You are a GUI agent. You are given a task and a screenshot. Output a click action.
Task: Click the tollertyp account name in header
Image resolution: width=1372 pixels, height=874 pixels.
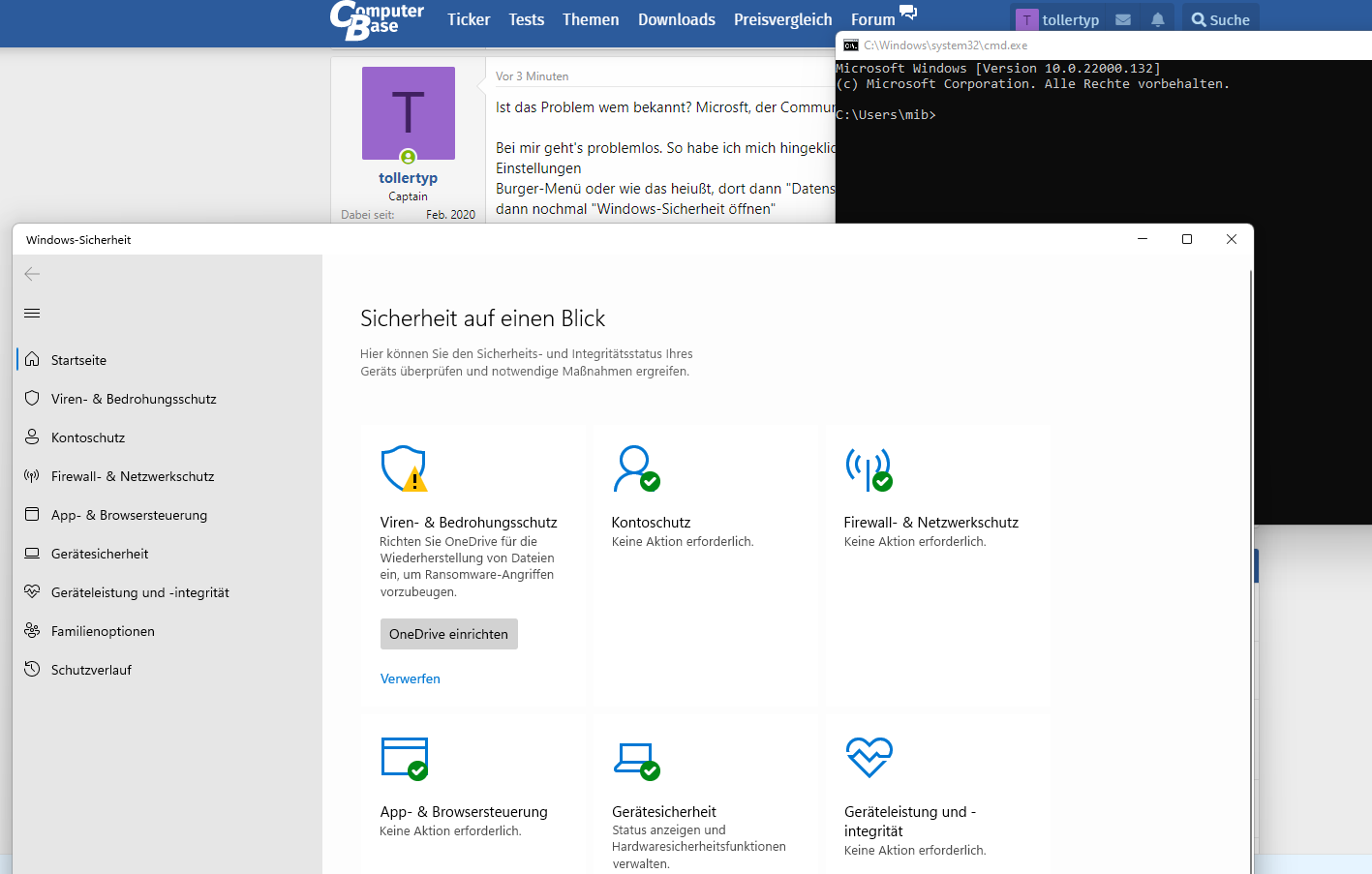point(1071,19)
